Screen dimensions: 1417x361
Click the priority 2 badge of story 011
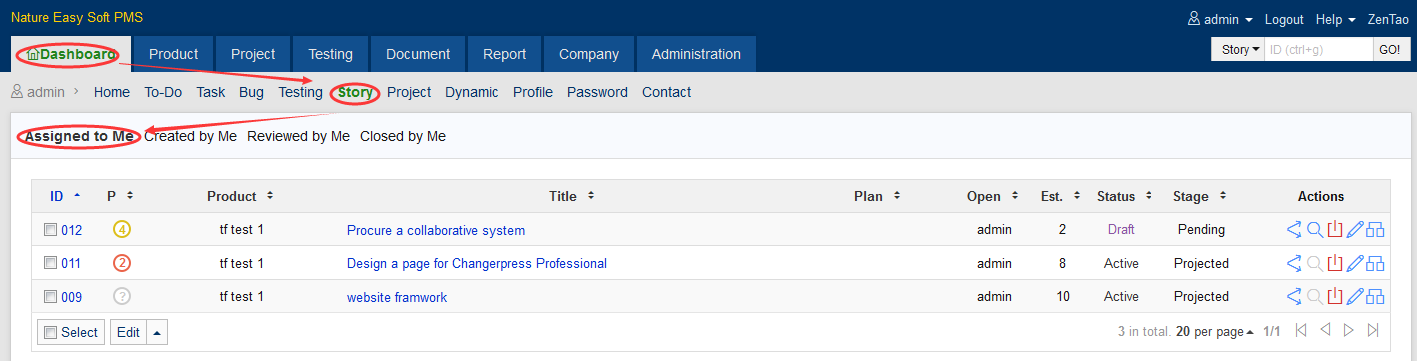click(x=122, y=264)
